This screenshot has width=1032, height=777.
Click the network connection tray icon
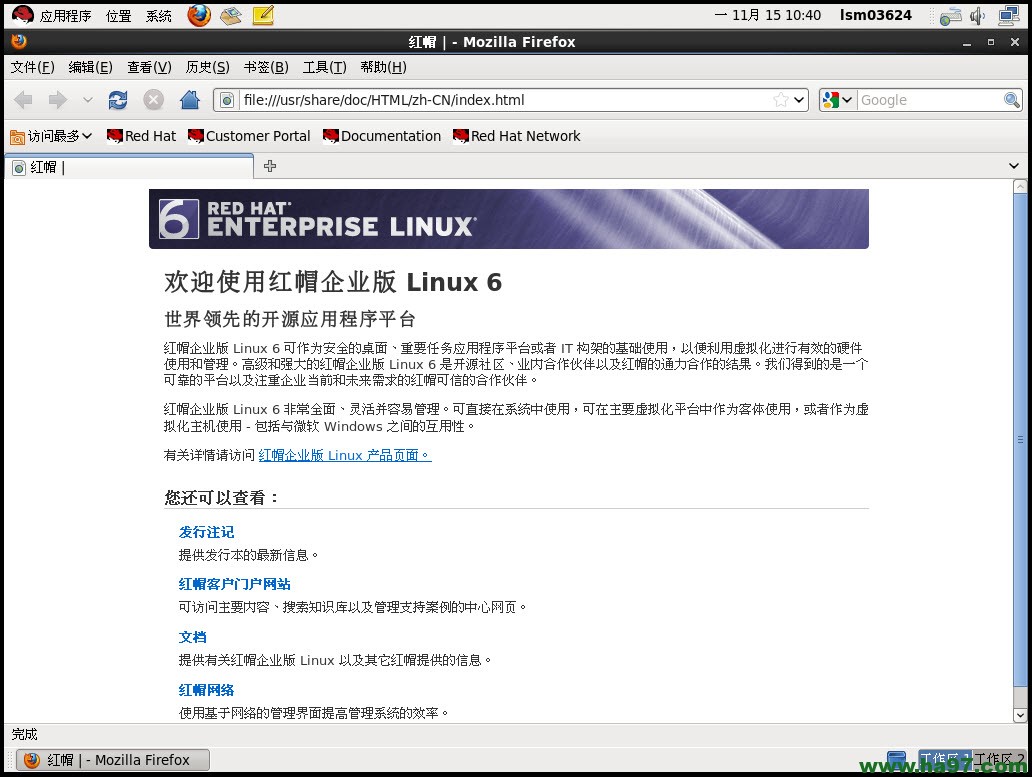coord(1008,16)
